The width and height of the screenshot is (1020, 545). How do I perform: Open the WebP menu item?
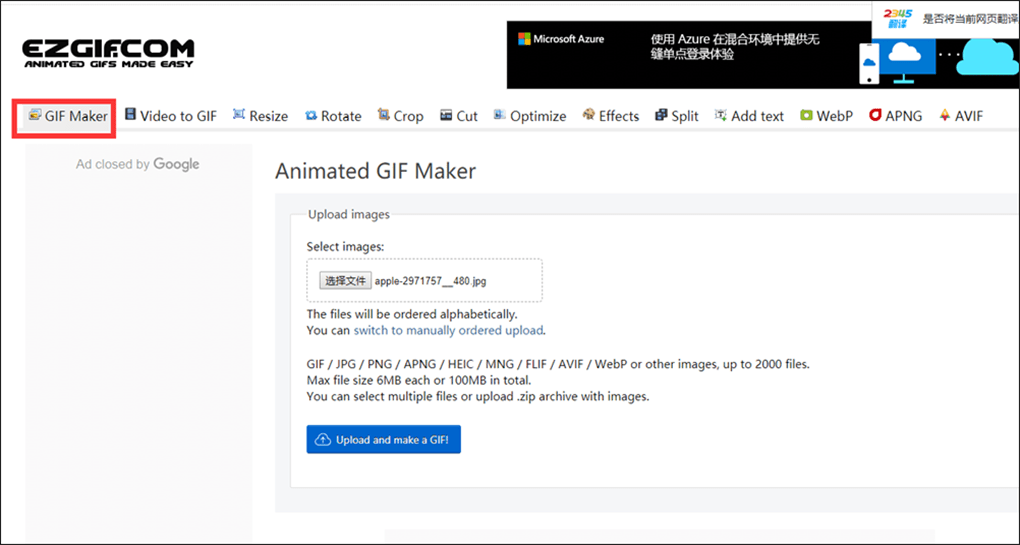tap(826, 116)
